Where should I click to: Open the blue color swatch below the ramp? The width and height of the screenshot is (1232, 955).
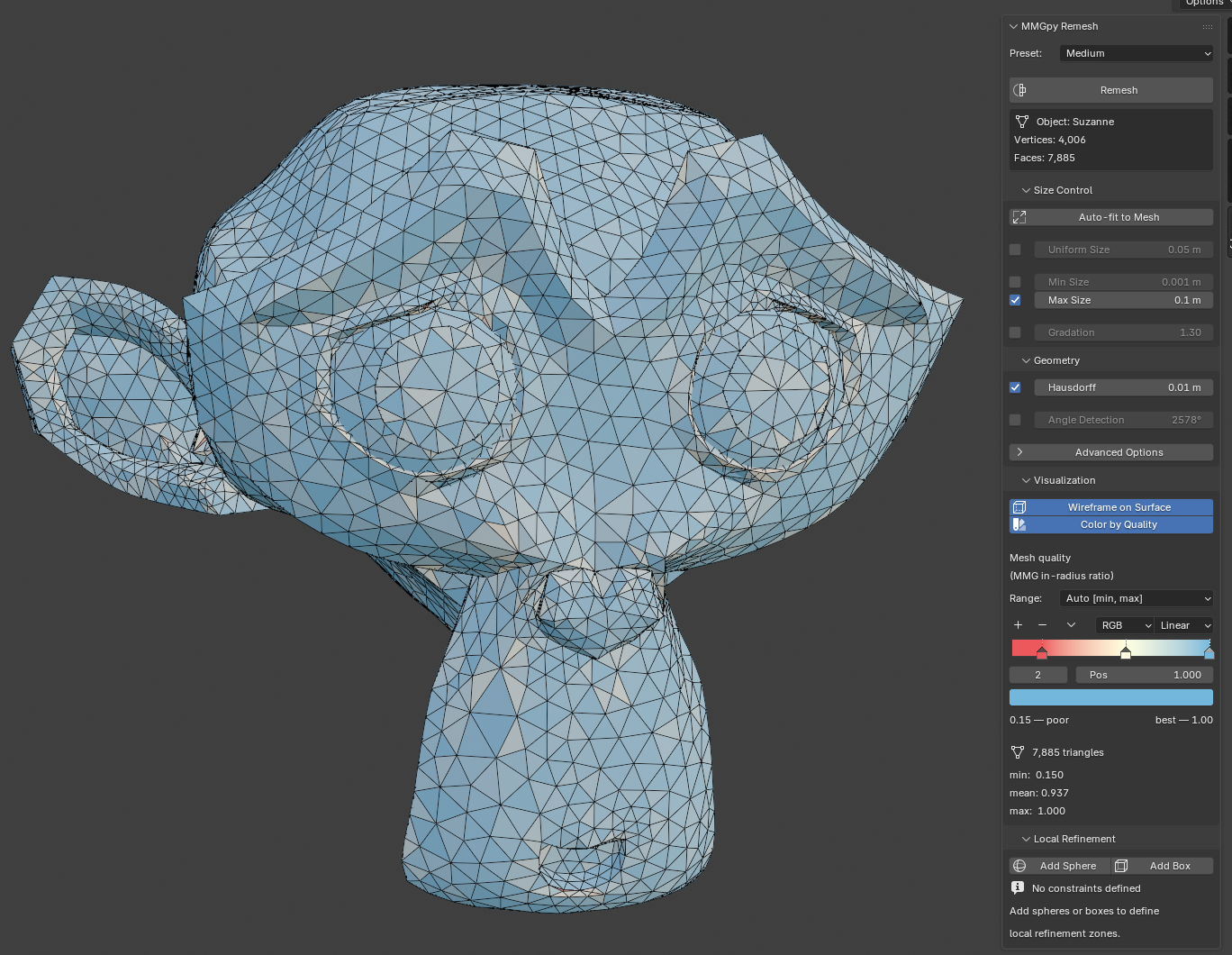point(1111,697)
